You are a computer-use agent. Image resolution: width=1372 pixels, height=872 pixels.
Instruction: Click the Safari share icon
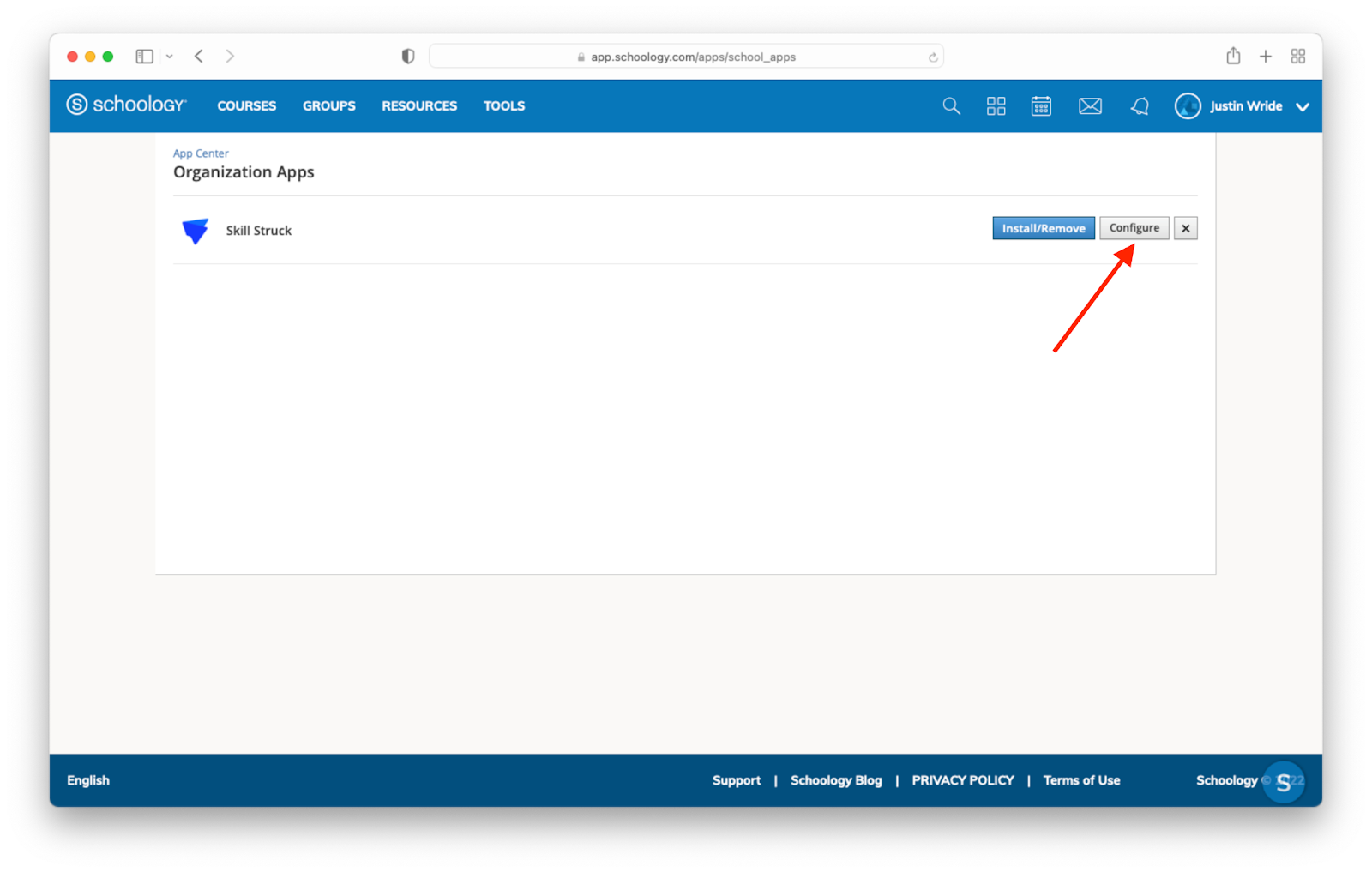(x=1233, y=57)
